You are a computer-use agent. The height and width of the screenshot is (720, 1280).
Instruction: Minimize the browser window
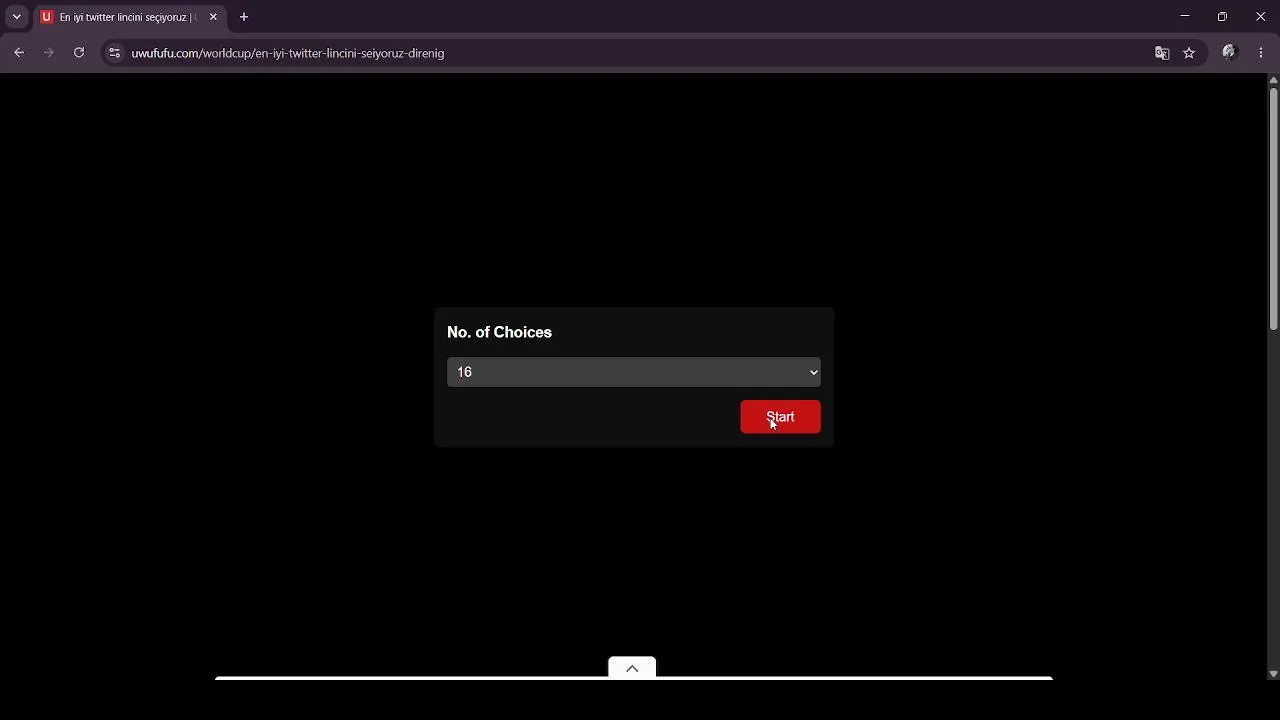[1185, 16]
